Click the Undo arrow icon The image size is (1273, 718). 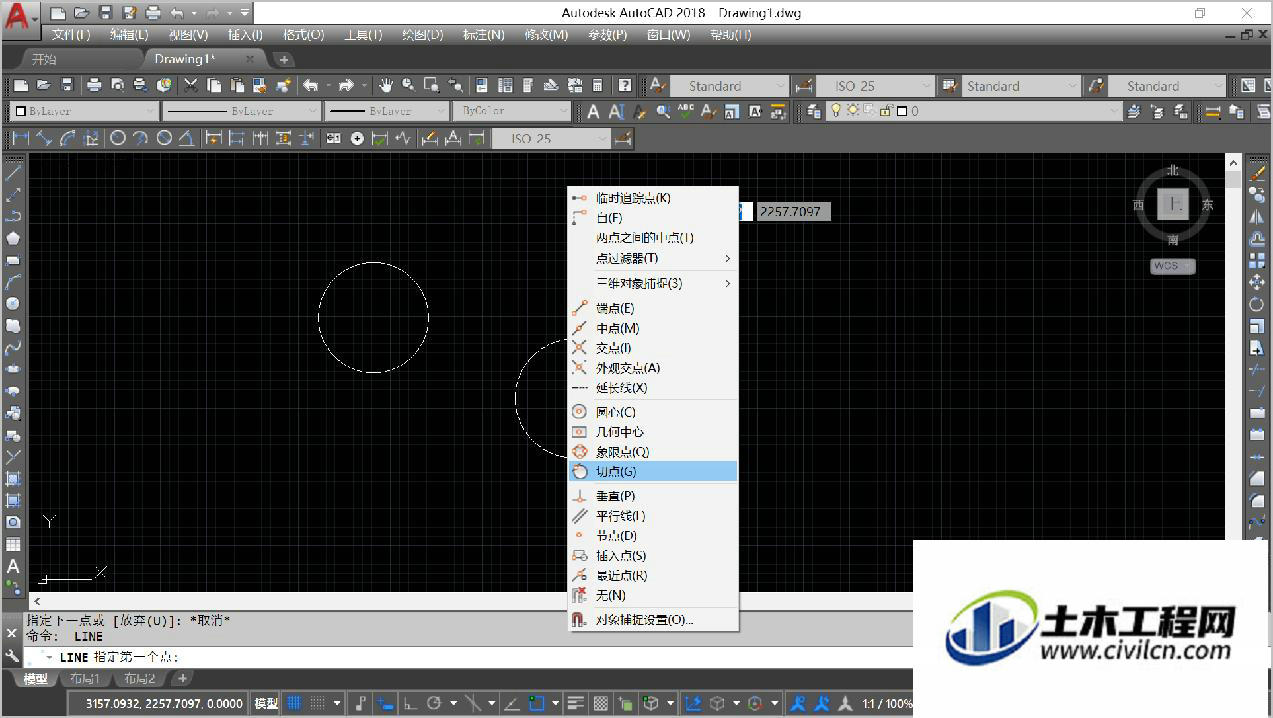[x=311, y=86]
